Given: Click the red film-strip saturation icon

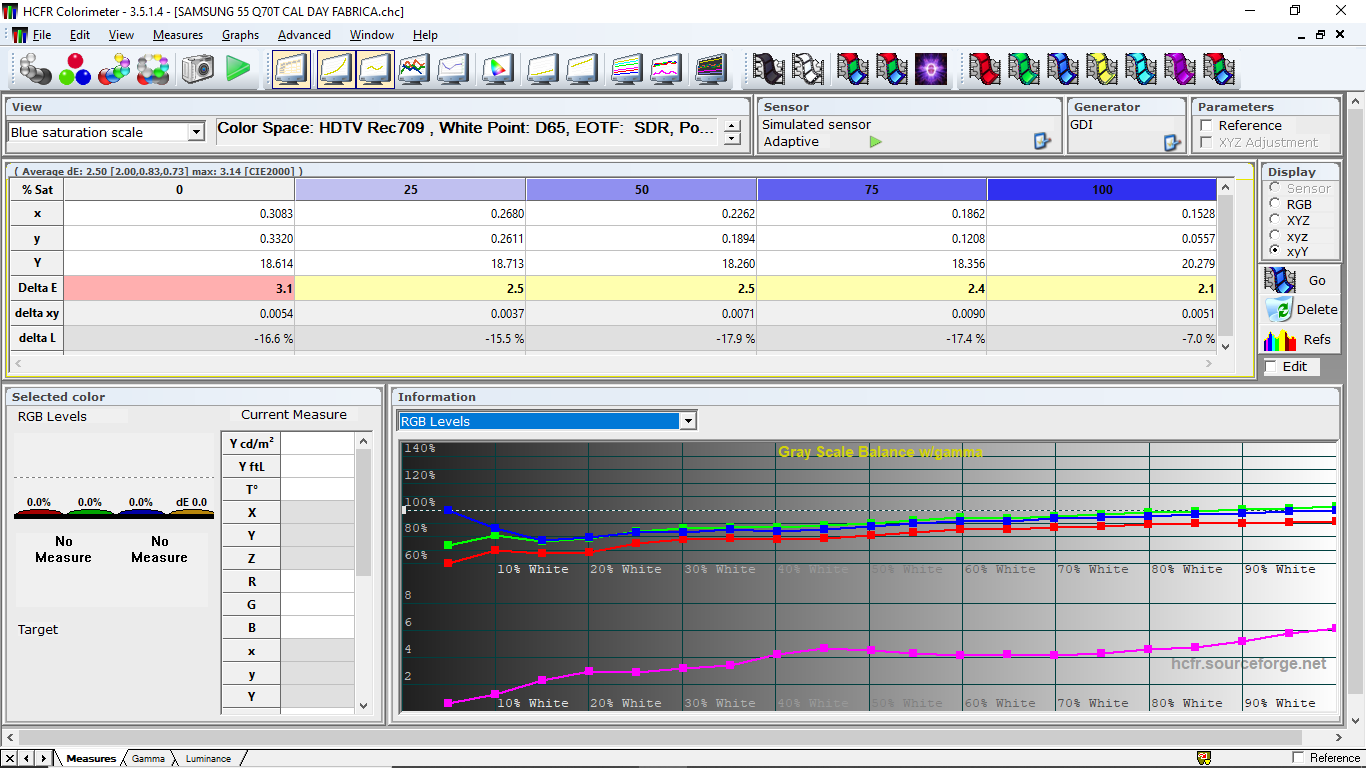Looking at the screenshot, I should tap(985, 69).
